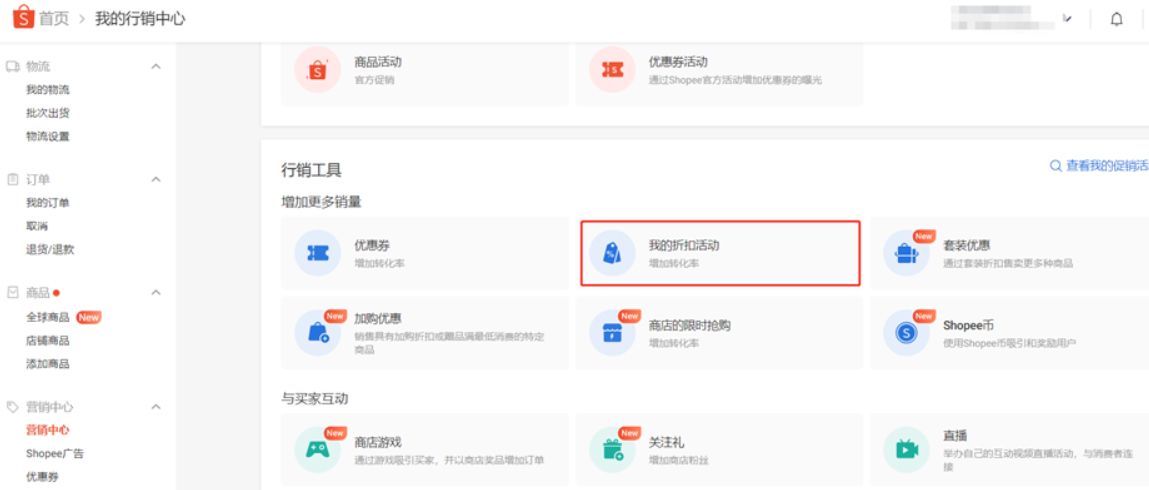Click the Shopee logo in header
Image resolution: width=1149 pixels, height=490 pixels.
click(x=22, y=19)
